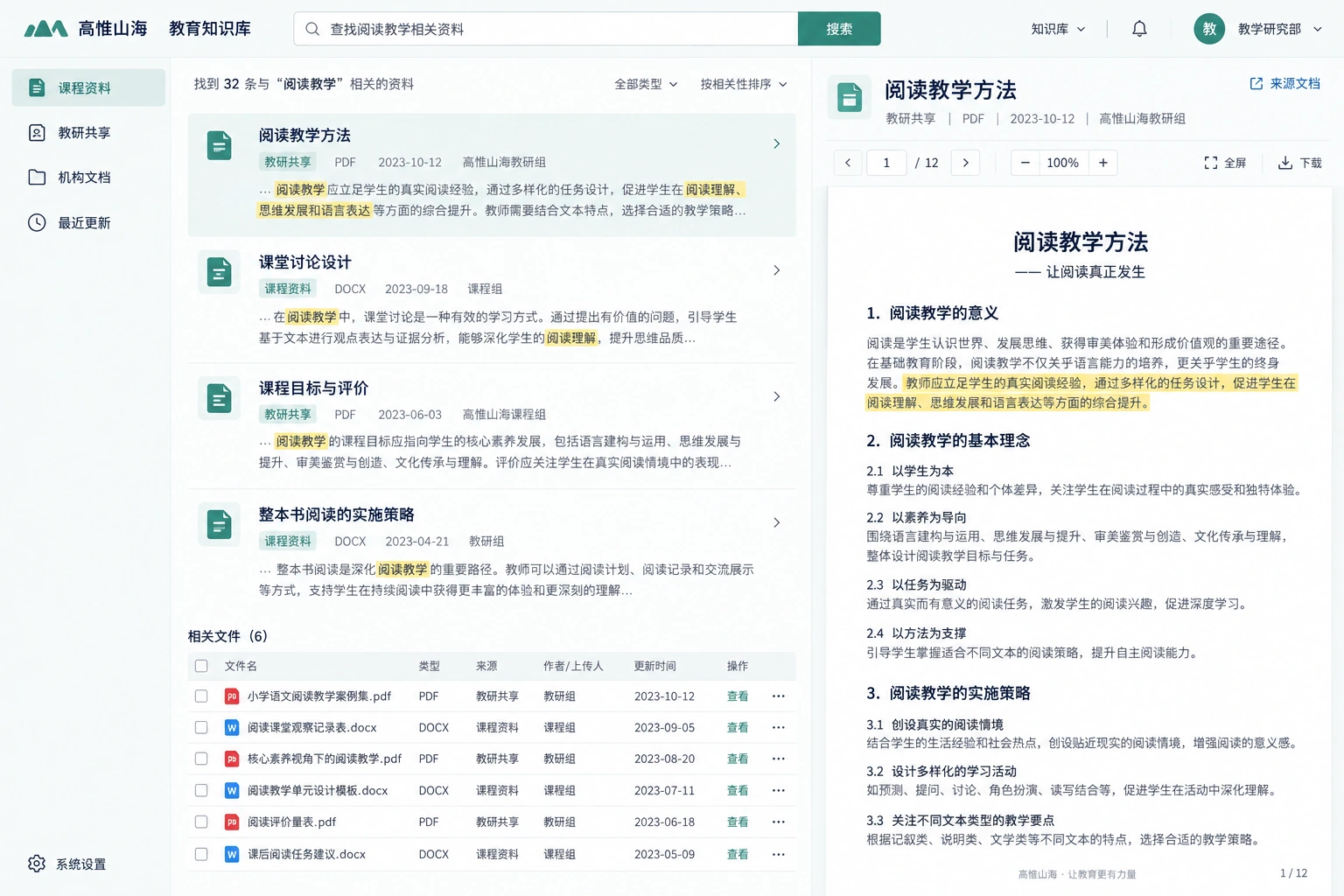Image resolution: width=1344 pixels, height=896 pixels.
Task: Tick the checkbox for 阅读教学单元设计模板.docx
Action: point(201,791)
